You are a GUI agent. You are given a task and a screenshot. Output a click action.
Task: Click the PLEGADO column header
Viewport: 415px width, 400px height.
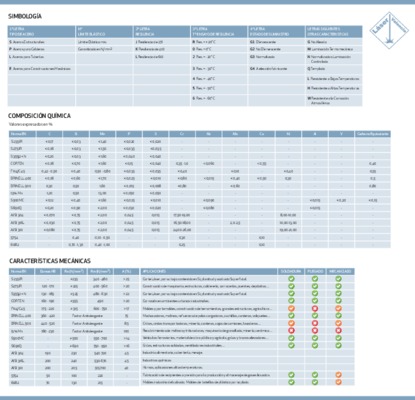coord(315,271)
